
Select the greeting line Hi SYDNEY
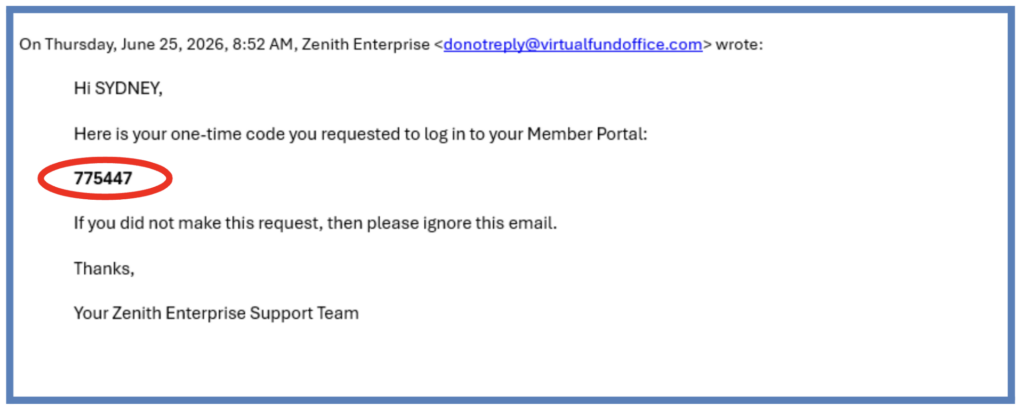[118, 90]
